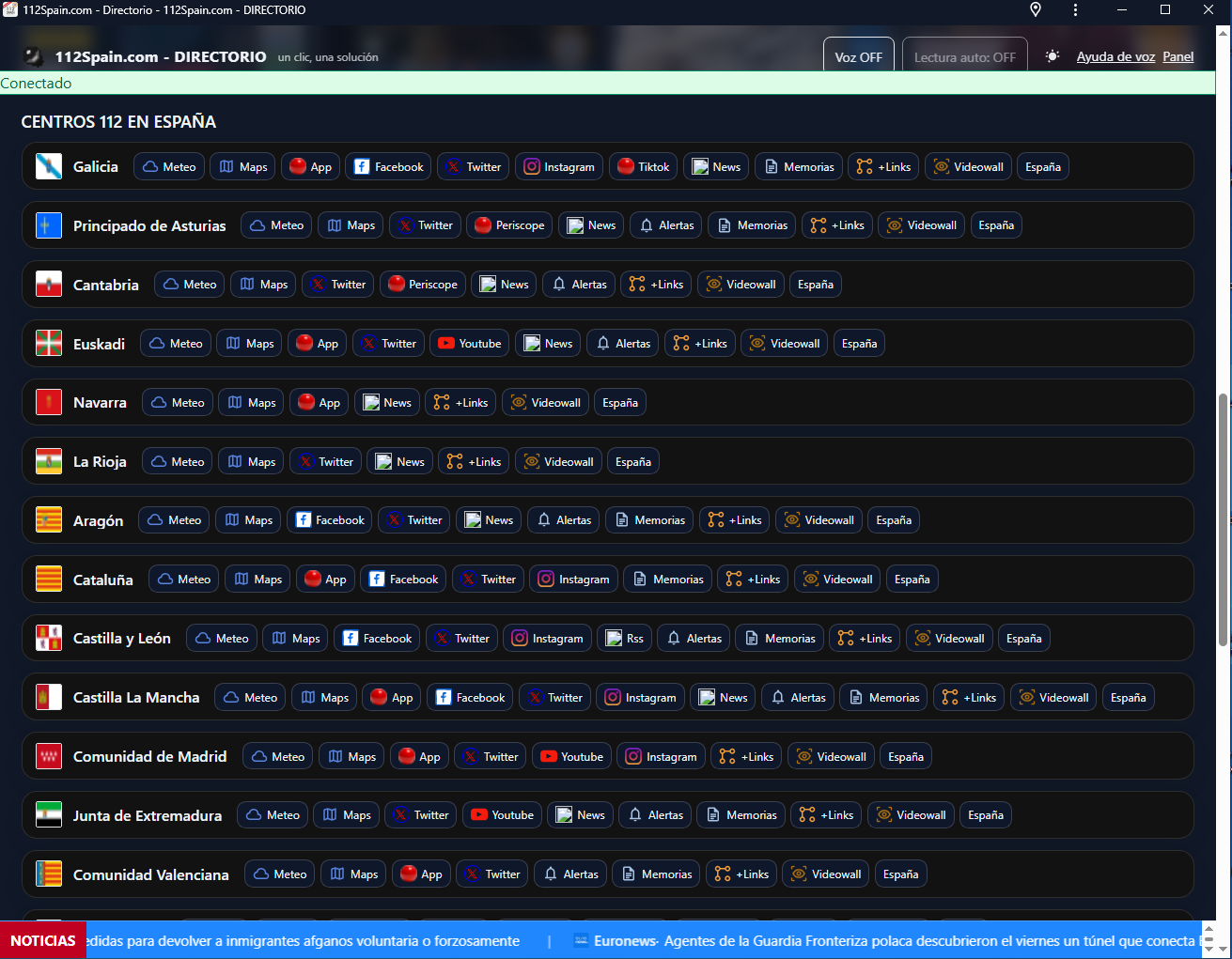
Task: Toggle Lectura auto OFF button
Action: pos(964,56)
